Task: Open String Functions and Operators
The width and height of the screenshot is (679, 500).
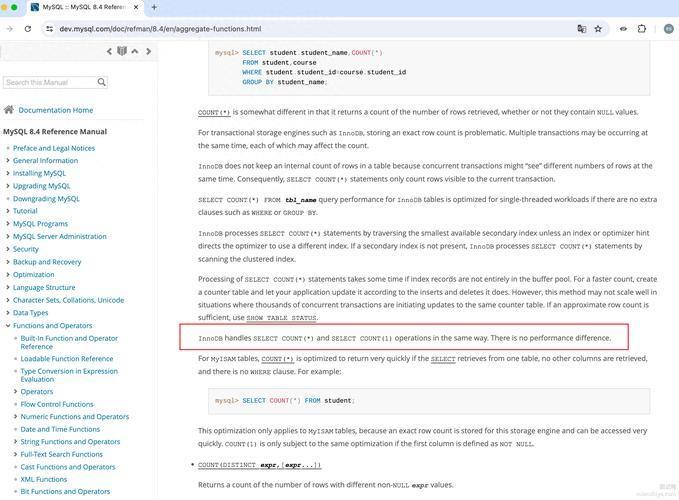Action: (x=70, y=442)
